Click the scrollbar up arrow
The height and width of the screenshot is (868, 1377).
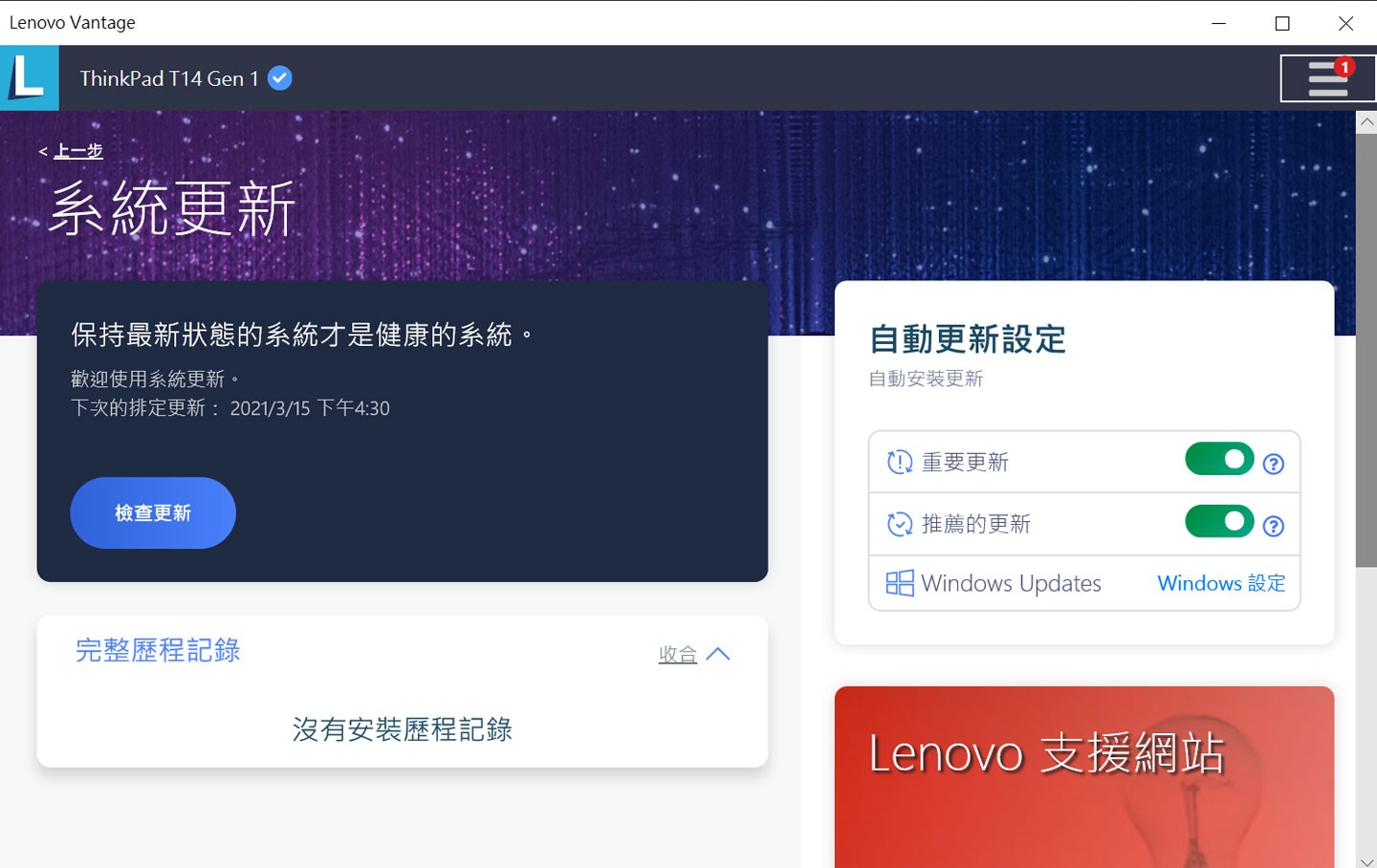point(1366,122)
